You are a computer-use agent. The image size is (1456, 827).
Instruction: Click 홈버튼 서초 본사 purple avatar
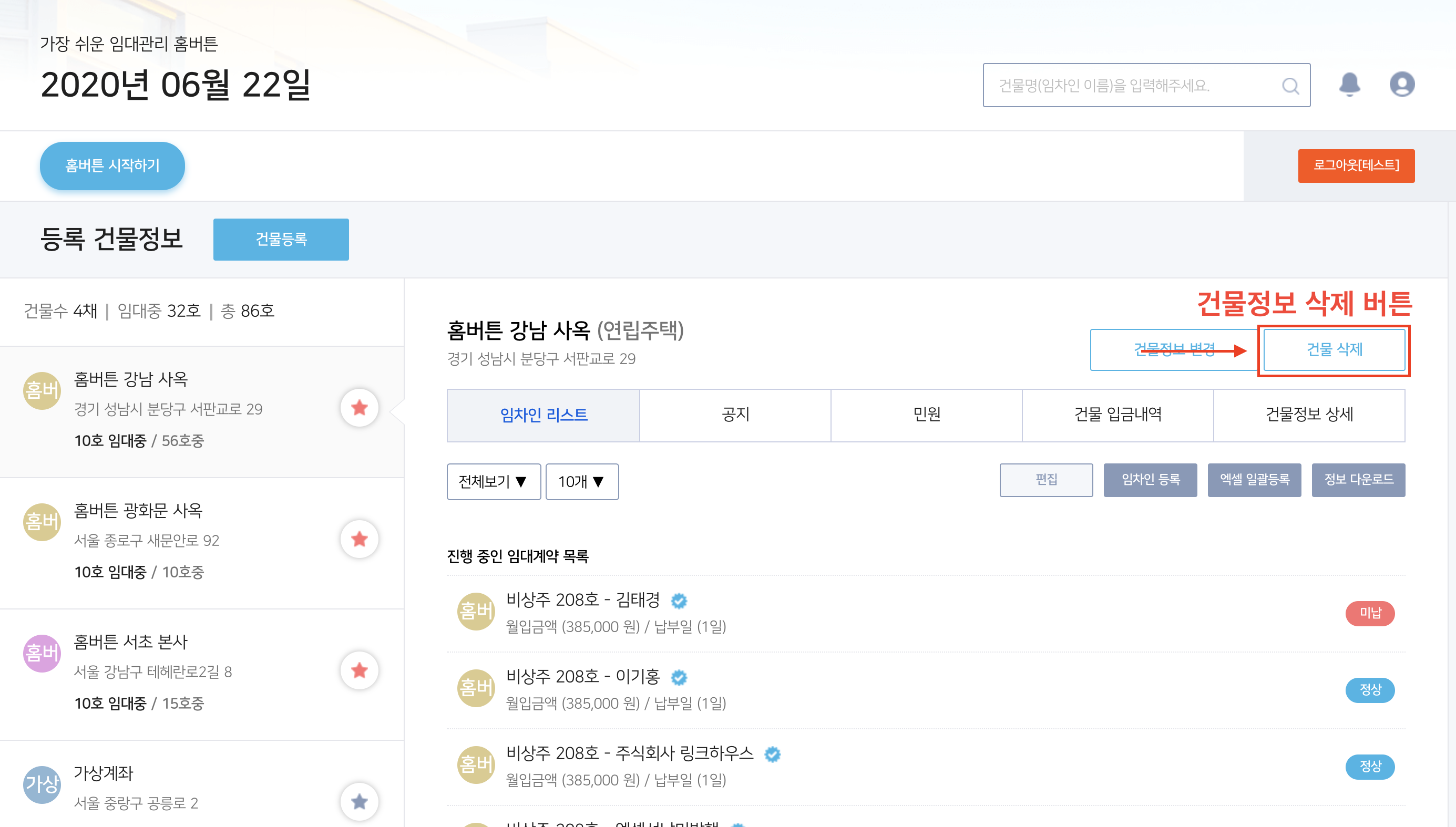pyautogui.click(x=42, y=653)
